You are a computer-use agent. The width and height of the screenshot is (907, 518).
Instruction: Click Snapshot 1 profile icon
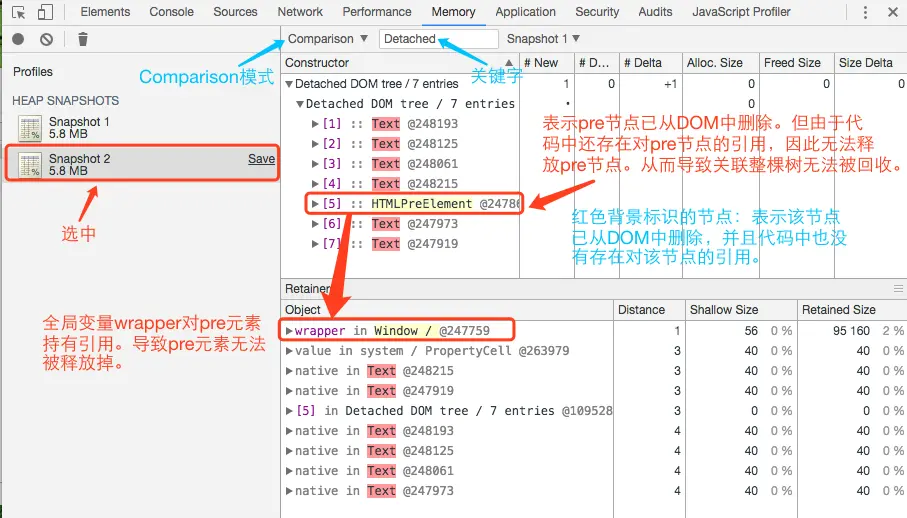30,128
